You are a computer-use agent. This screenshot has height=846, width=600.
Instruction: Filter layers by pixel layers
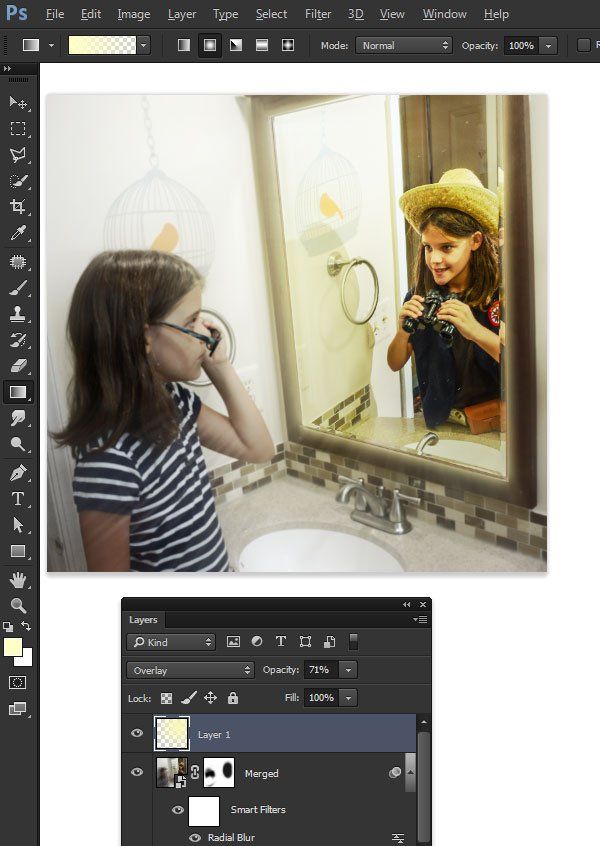[x=233, y=642]
